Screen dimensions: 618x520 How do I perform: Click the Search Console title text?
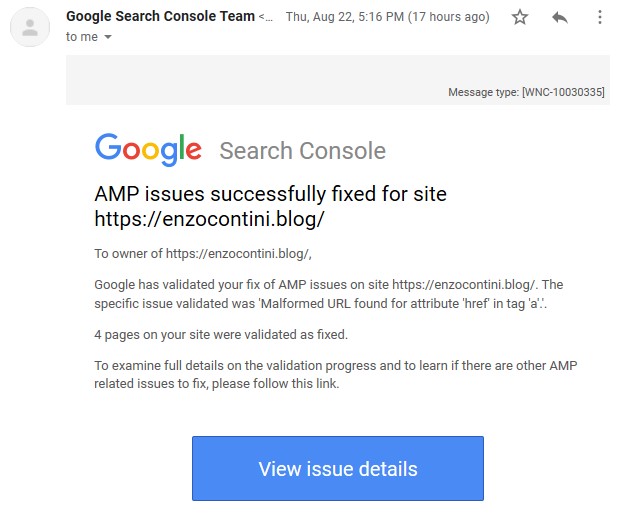(302, 151)
